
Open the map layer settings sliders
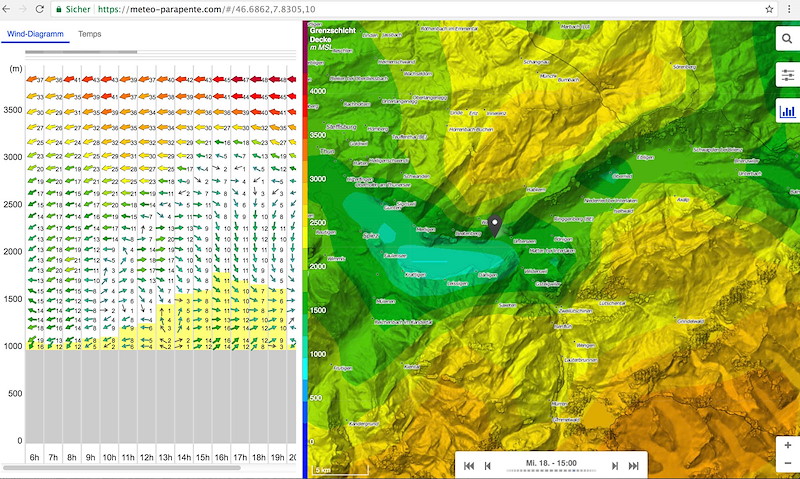(x=787, y=75)
